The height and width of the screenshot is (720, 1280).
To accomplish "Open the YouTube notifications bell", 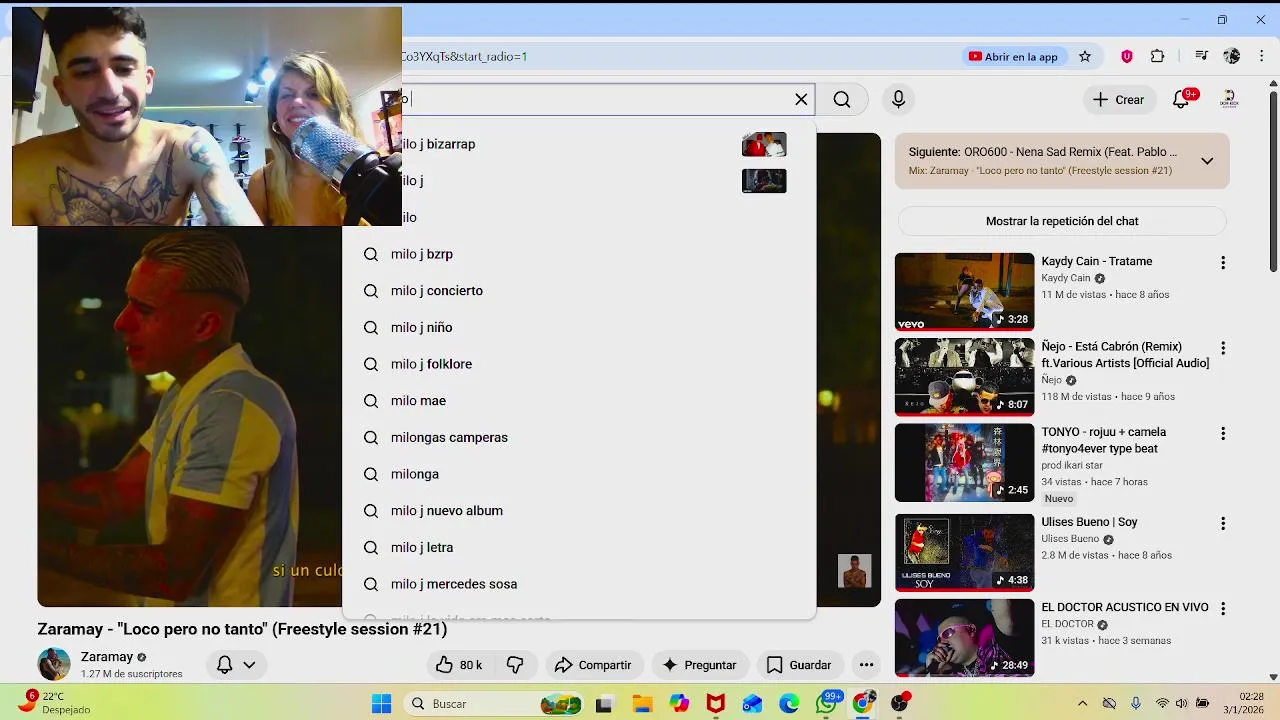I will tap(1182, 99).
